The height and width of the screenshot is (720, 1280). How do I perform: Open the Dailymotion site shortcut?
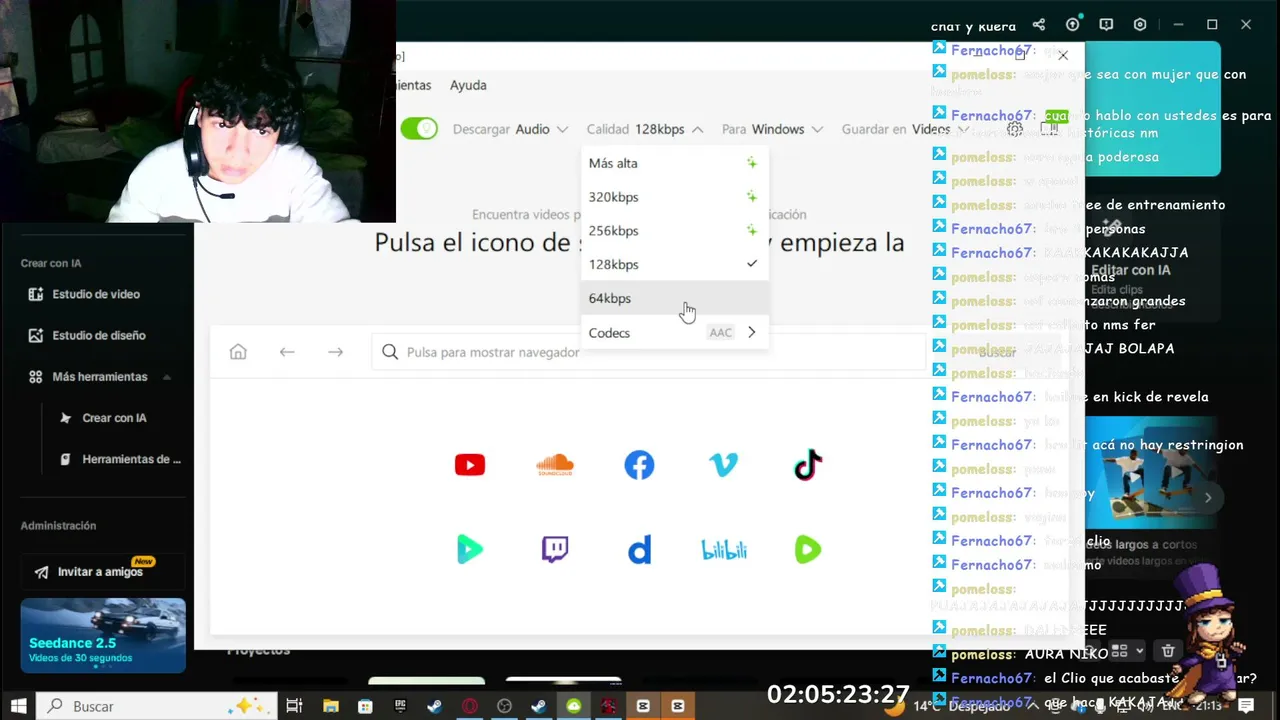click(639, 549)
